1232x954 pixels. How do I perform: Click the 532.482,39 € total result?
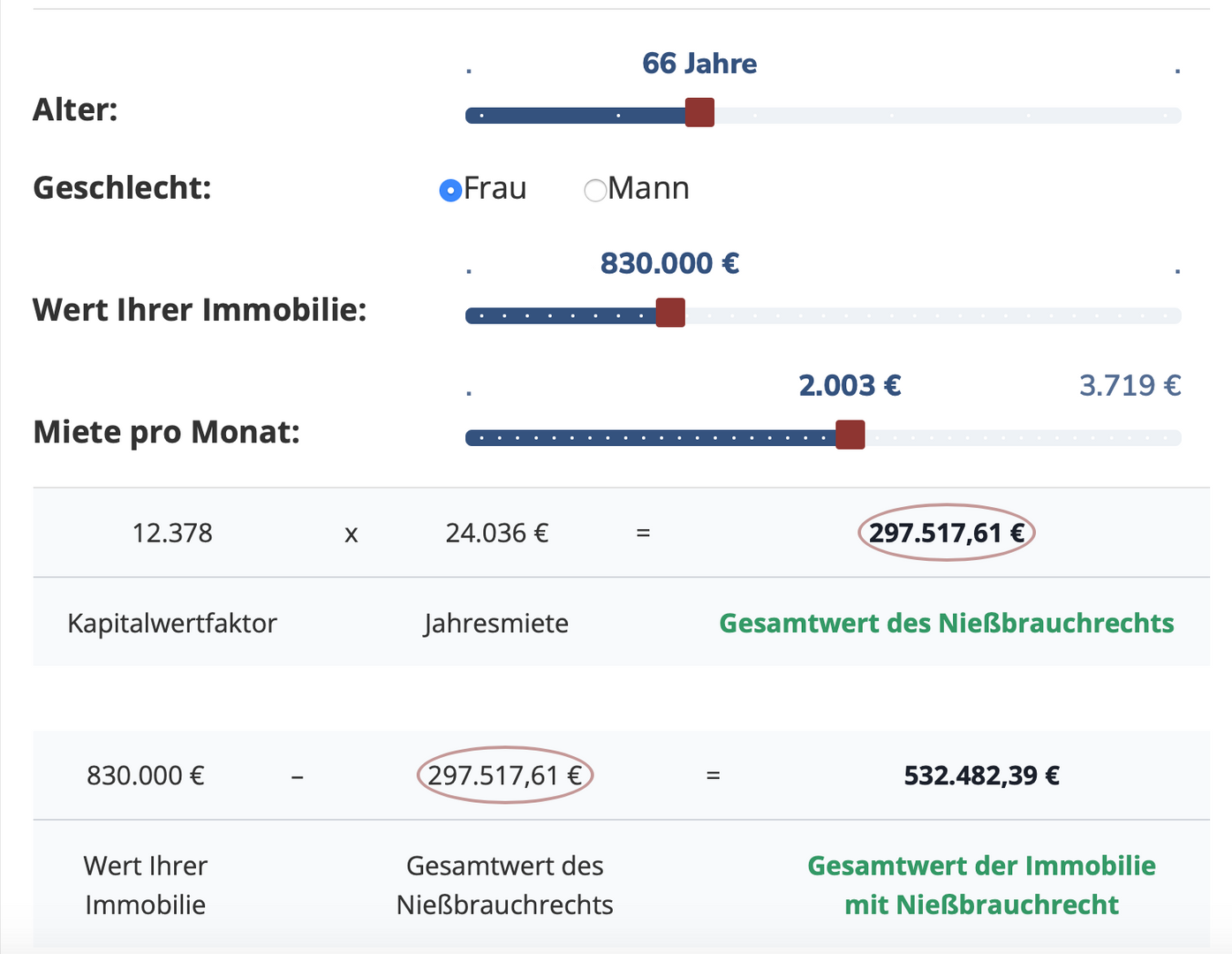click(981, 776)
